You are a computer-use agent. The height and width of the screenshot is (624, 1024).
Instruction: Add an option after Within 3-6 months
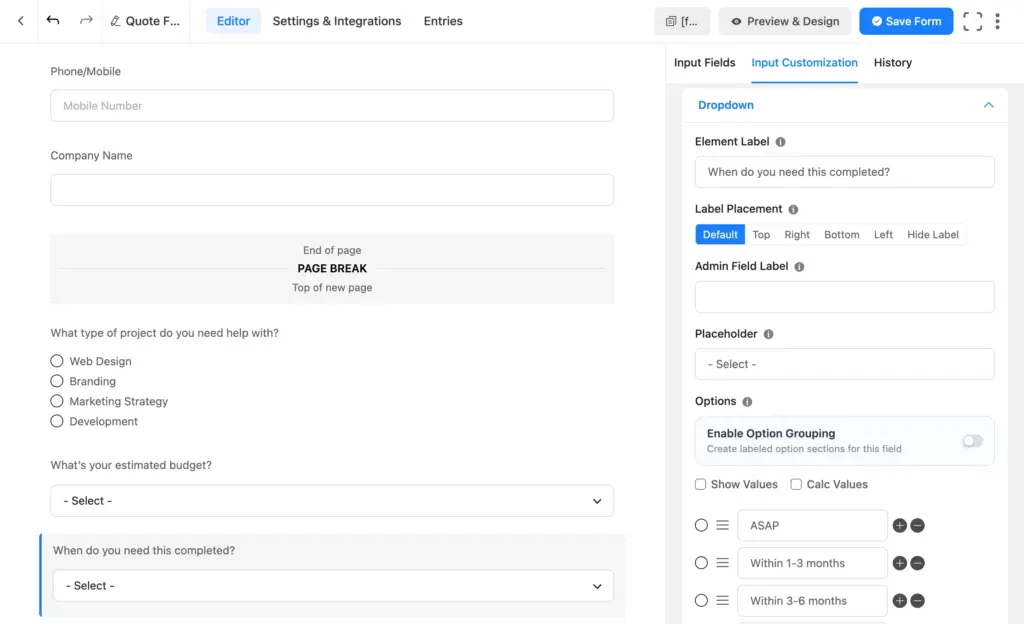[900, 601]
